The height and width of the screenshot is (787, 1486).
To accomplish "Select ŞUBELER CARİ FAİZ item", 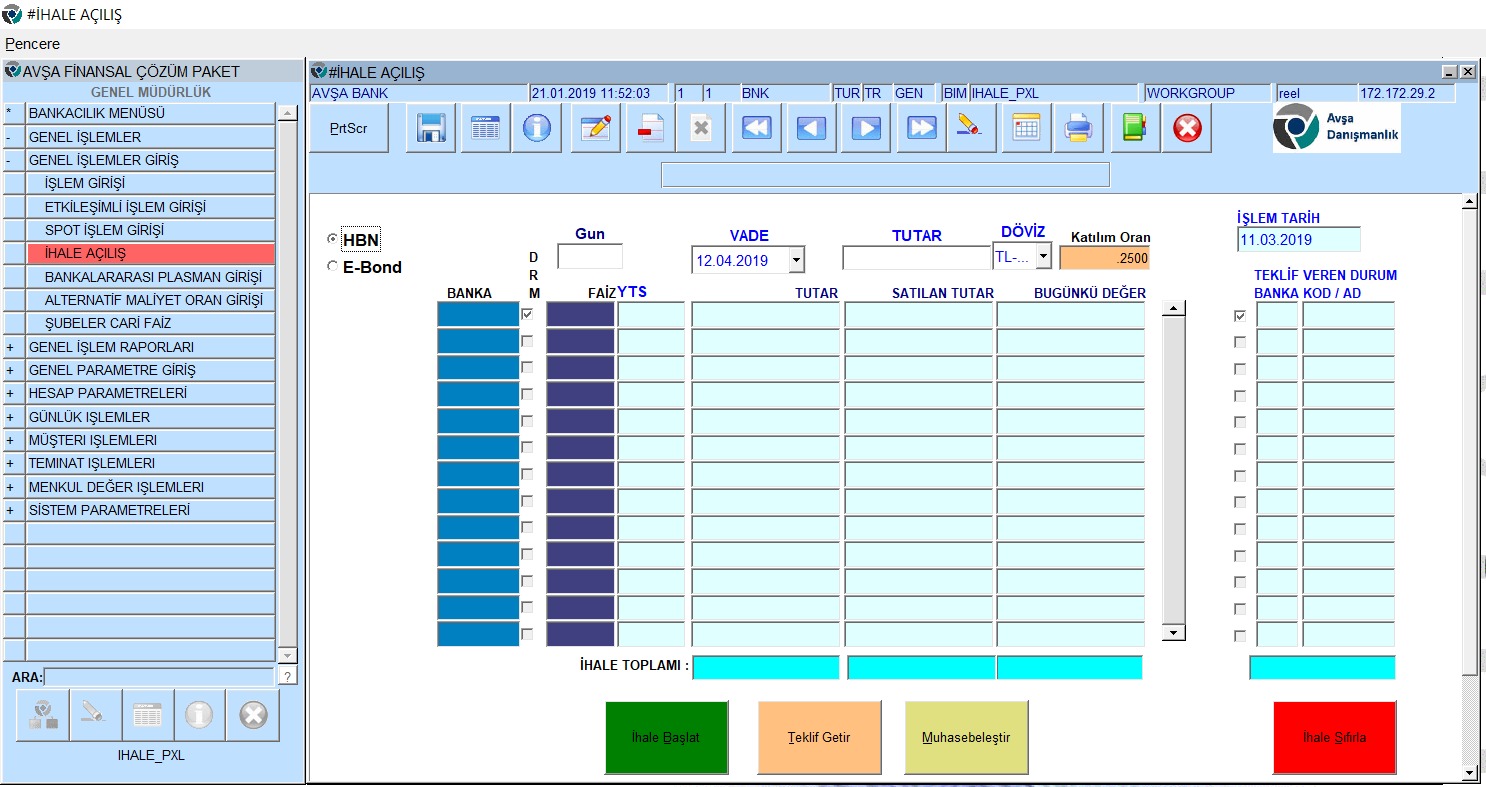I will point(150,323).
